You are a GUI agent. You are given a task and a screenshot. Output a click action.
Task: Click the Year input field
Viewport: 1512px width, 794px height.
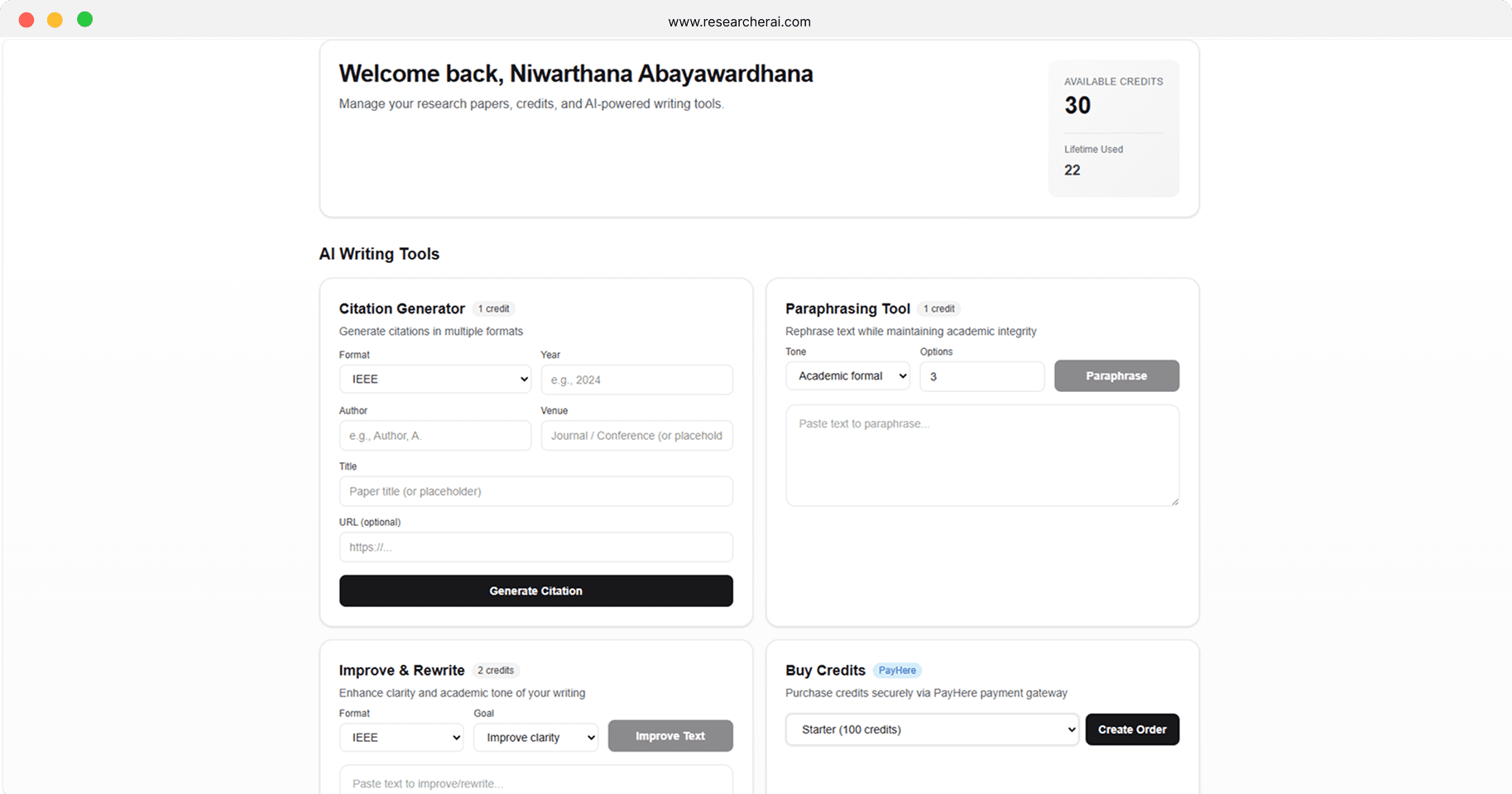(x=636, y=380)
